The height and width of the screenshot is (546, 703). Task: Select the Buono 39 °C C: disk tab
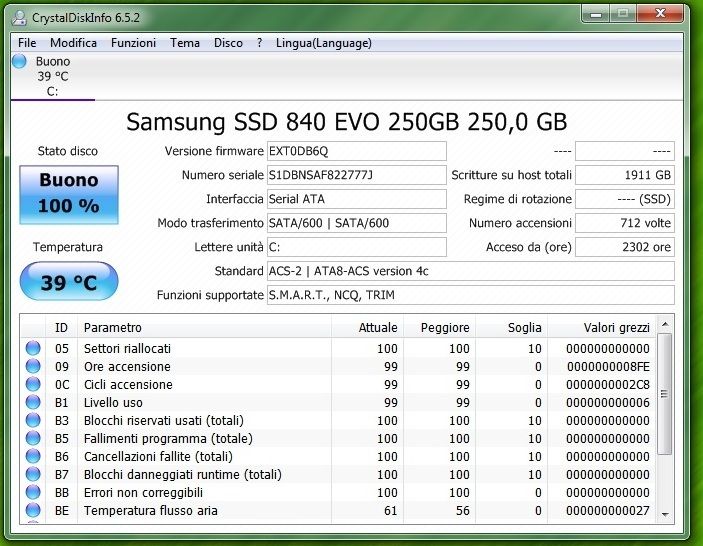[53, 76]
